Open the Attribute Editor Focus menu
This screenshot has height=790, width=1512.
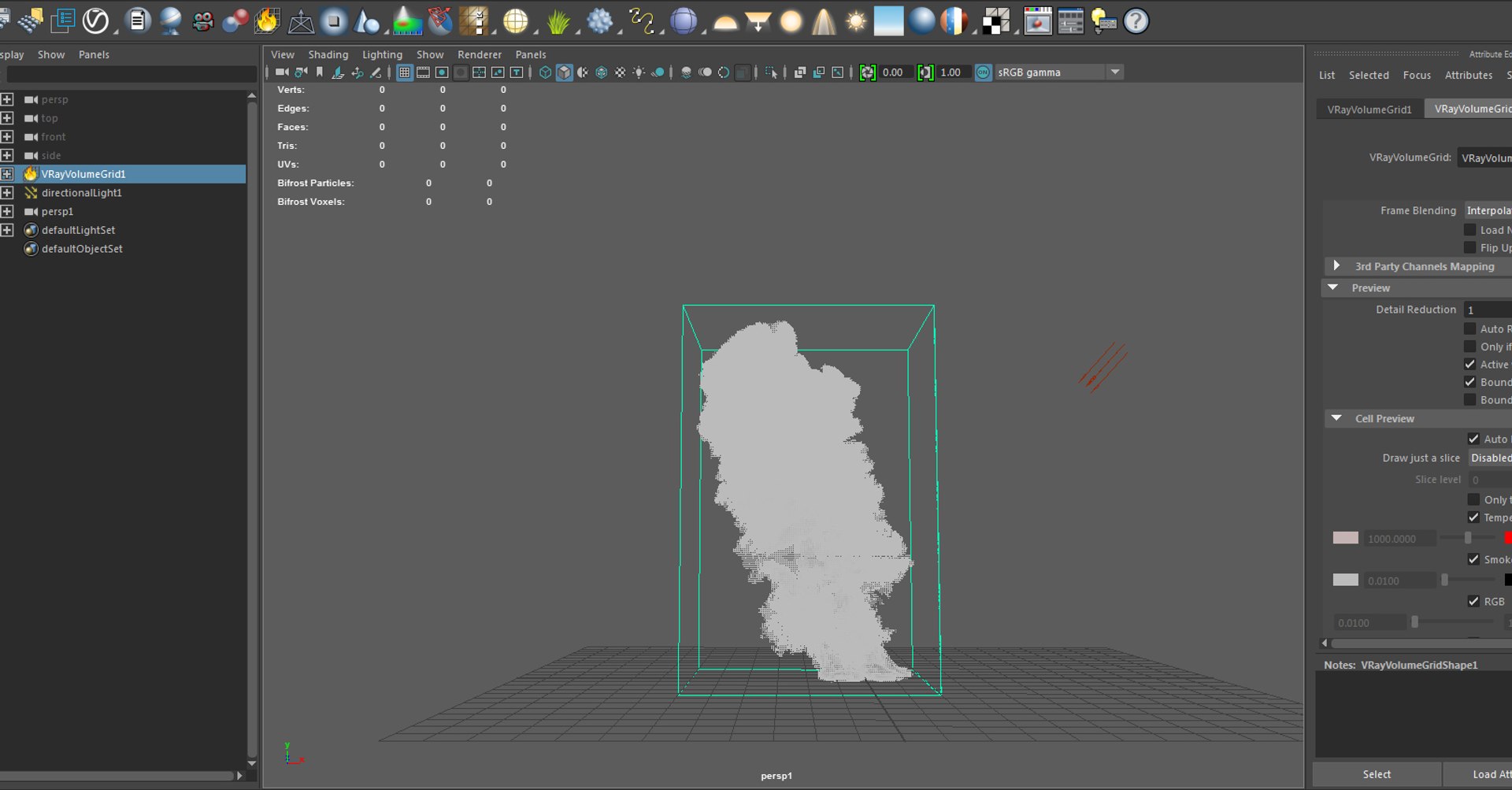point(1417,75)
